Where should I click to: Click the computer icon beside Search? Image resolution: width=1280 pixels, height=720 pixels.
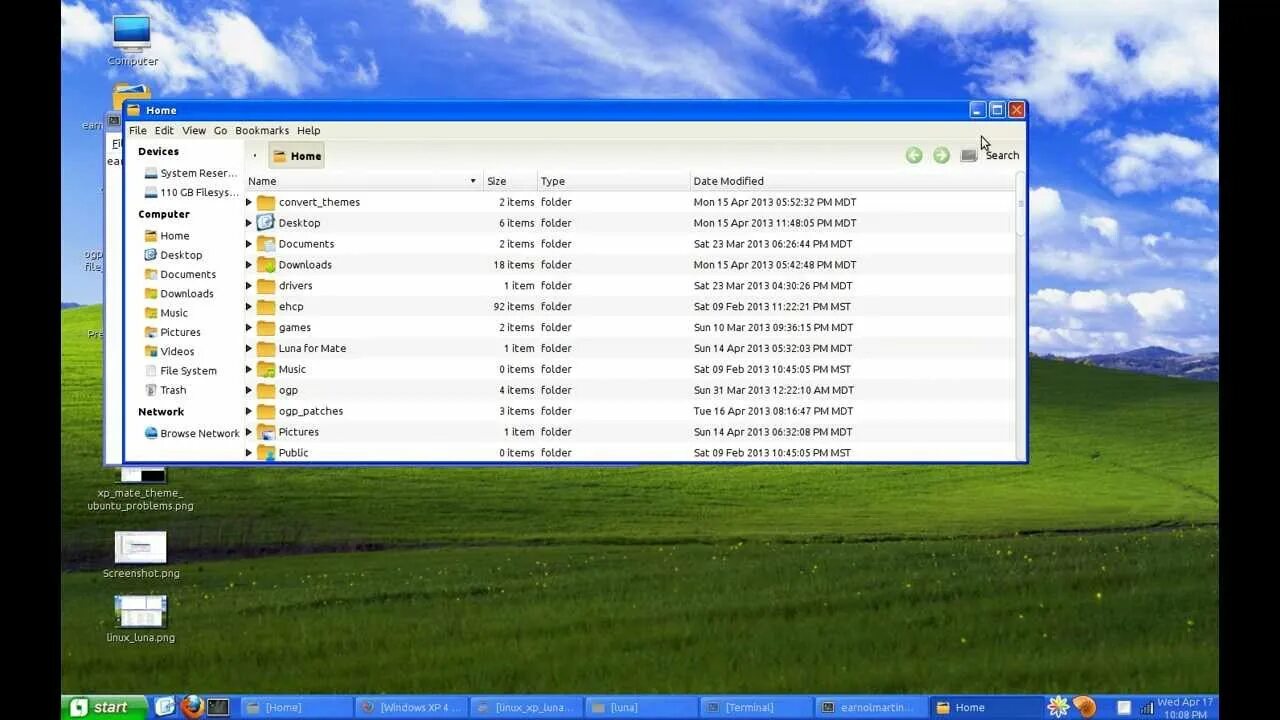pyautogui.click(x=968, y=155)
